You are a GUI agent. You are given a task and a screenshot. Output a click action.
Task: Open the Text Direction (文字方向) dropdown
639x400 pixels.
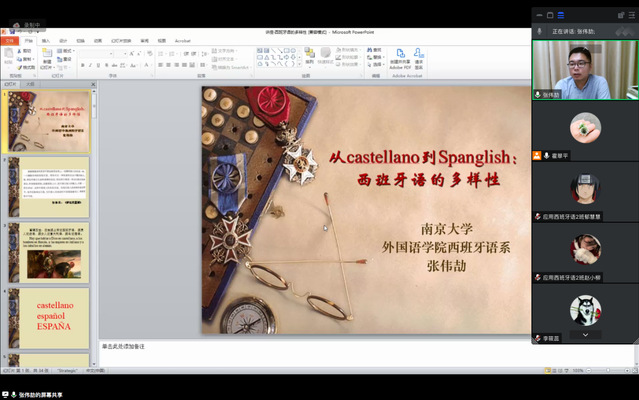[x=225, y=51]
